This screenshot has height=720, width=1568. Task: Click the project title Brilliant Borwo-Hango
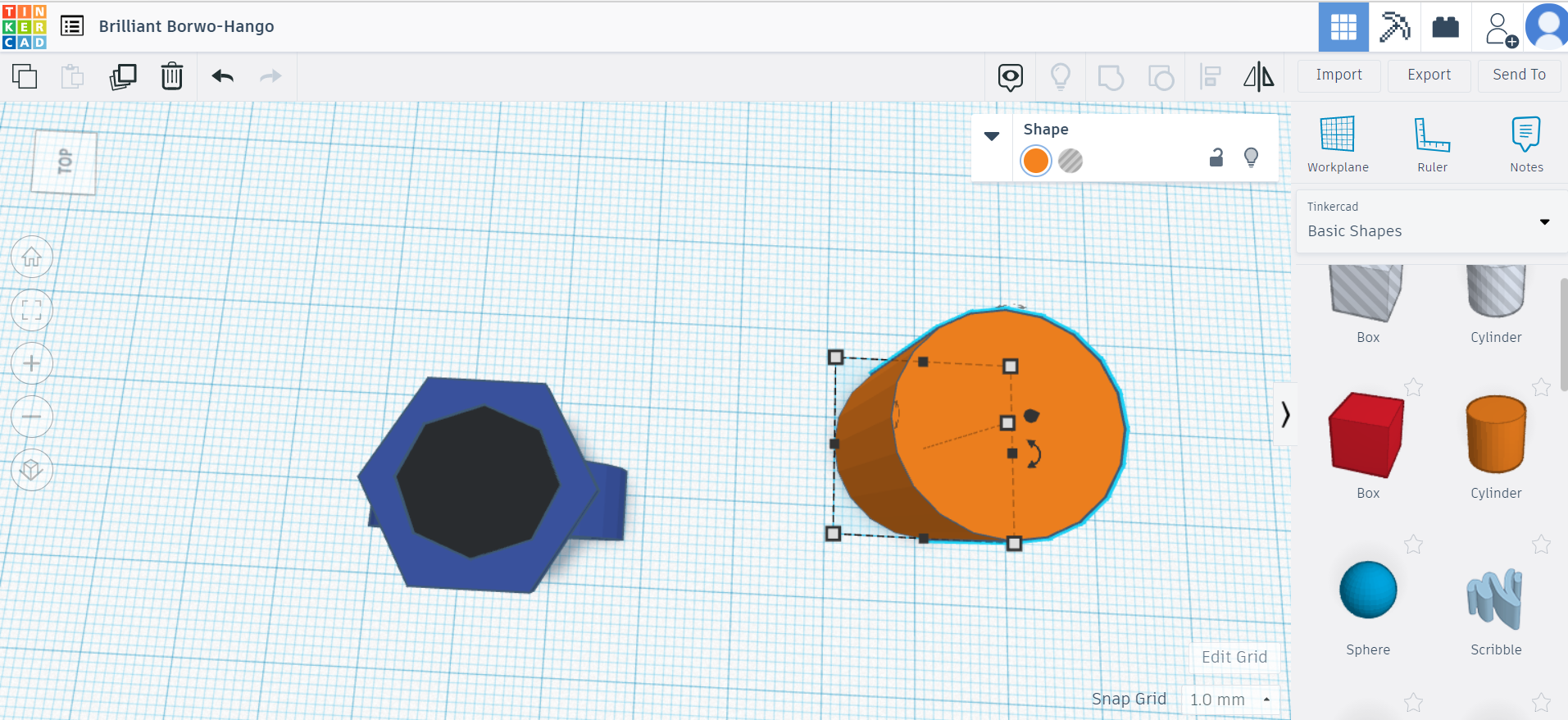click(x=187, y=26)
